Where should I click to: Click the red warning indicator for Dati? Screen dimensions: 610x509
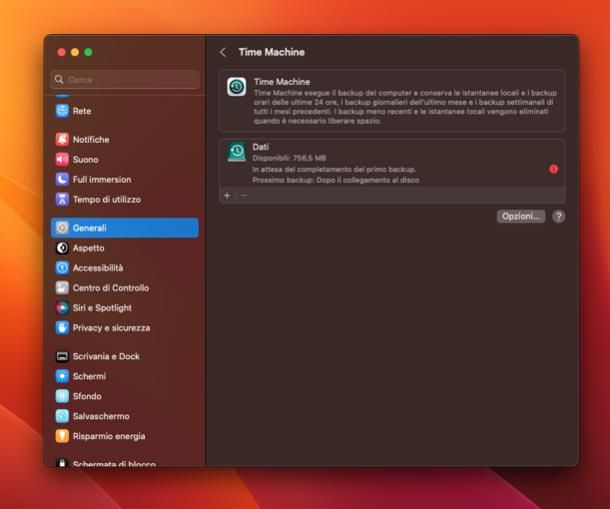(554, 169)
